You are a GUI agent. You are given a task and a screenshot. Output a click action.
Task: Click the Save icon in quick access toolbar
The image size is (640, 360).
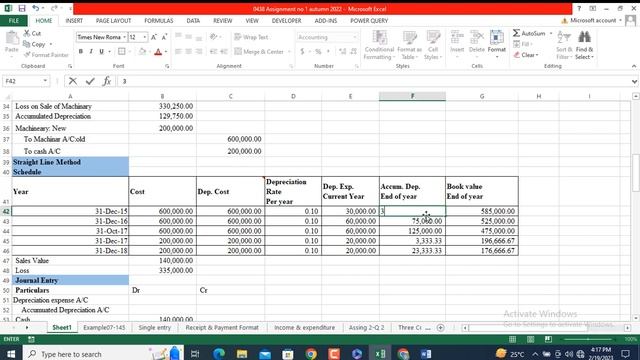pyautogui.click(x=22, y=8)
